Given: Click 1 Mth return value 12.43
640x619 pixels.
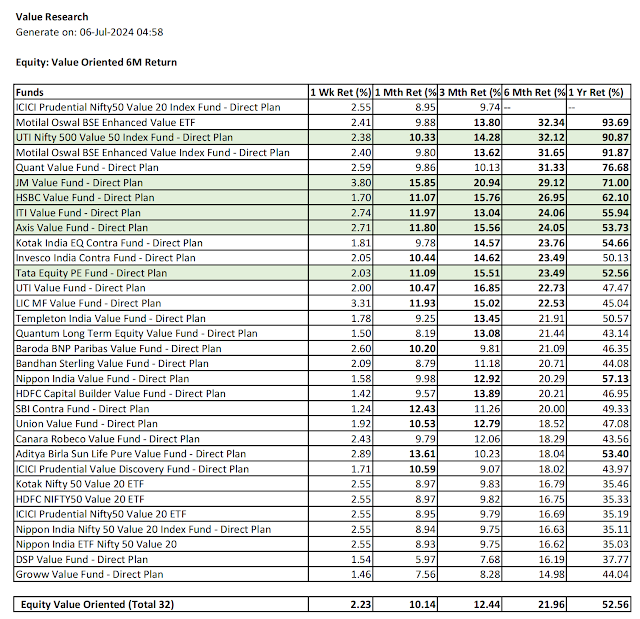Looking at the screenshot, I should (422, 409).
